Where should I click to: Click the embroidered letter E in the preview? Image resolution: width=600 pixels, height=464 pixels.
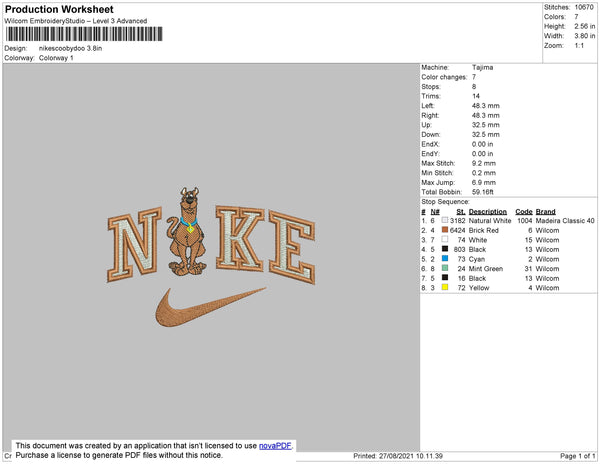(x=292, y=247)
